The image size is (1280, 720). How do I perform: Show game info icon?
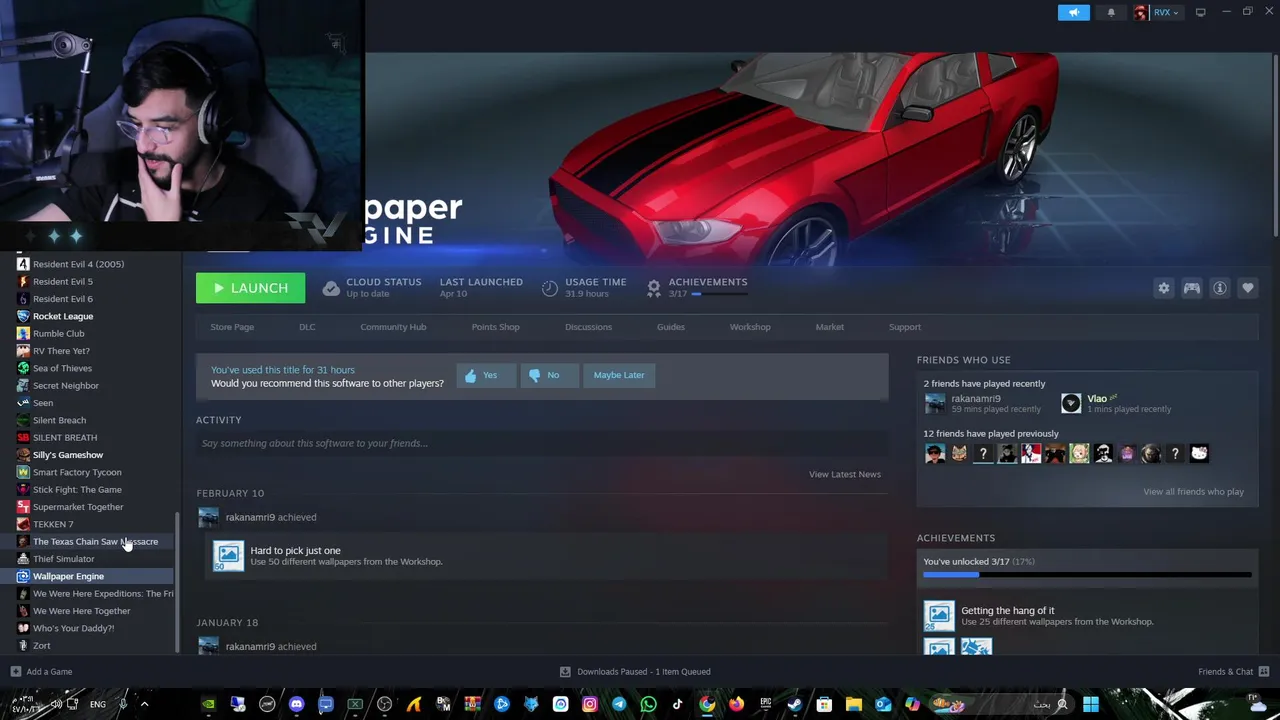tap(1220, 288)
